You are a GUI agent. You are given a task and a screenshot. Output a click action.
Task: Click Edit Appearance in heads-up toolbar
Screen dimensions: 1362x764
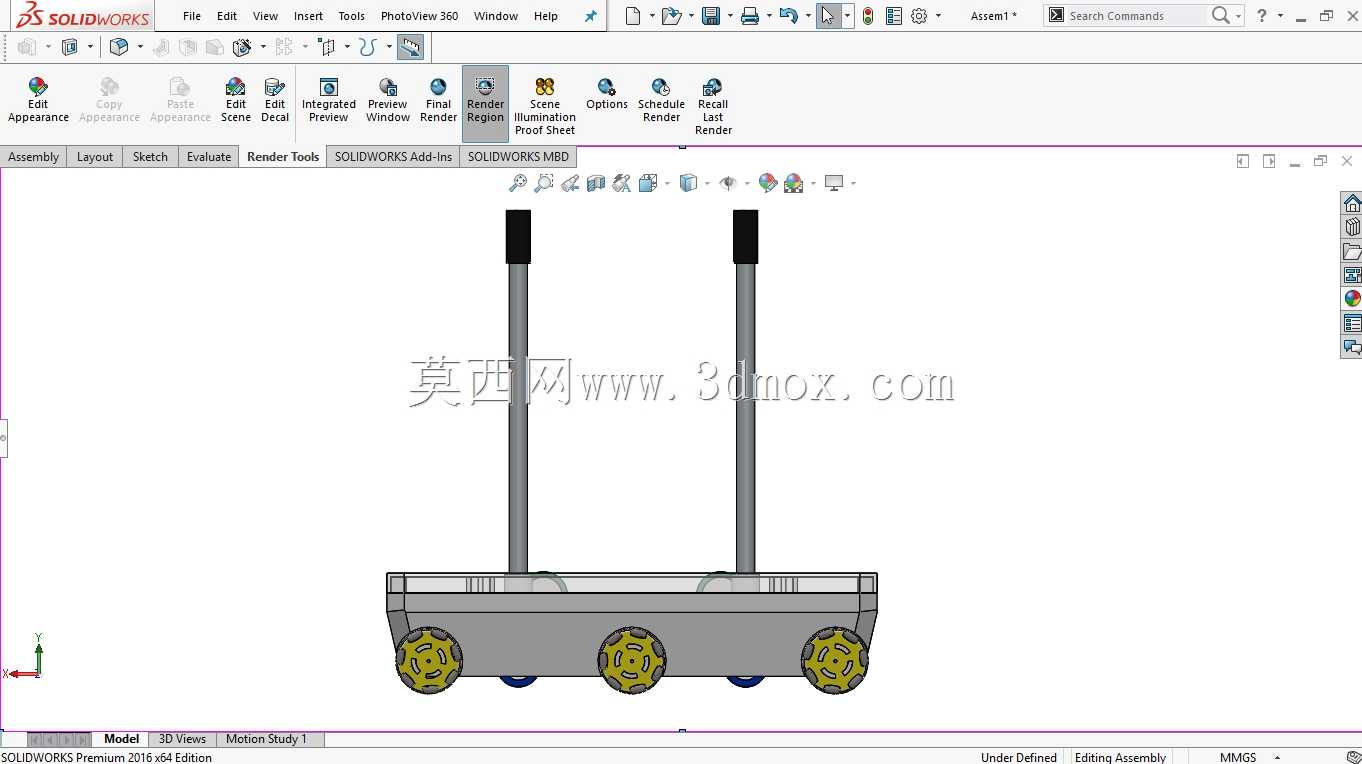(768, 183)
